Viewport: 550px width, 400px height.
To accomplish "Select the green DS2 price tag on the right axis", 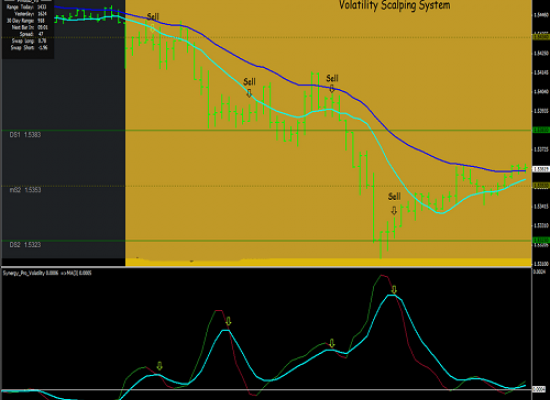I will pos(541,240).
